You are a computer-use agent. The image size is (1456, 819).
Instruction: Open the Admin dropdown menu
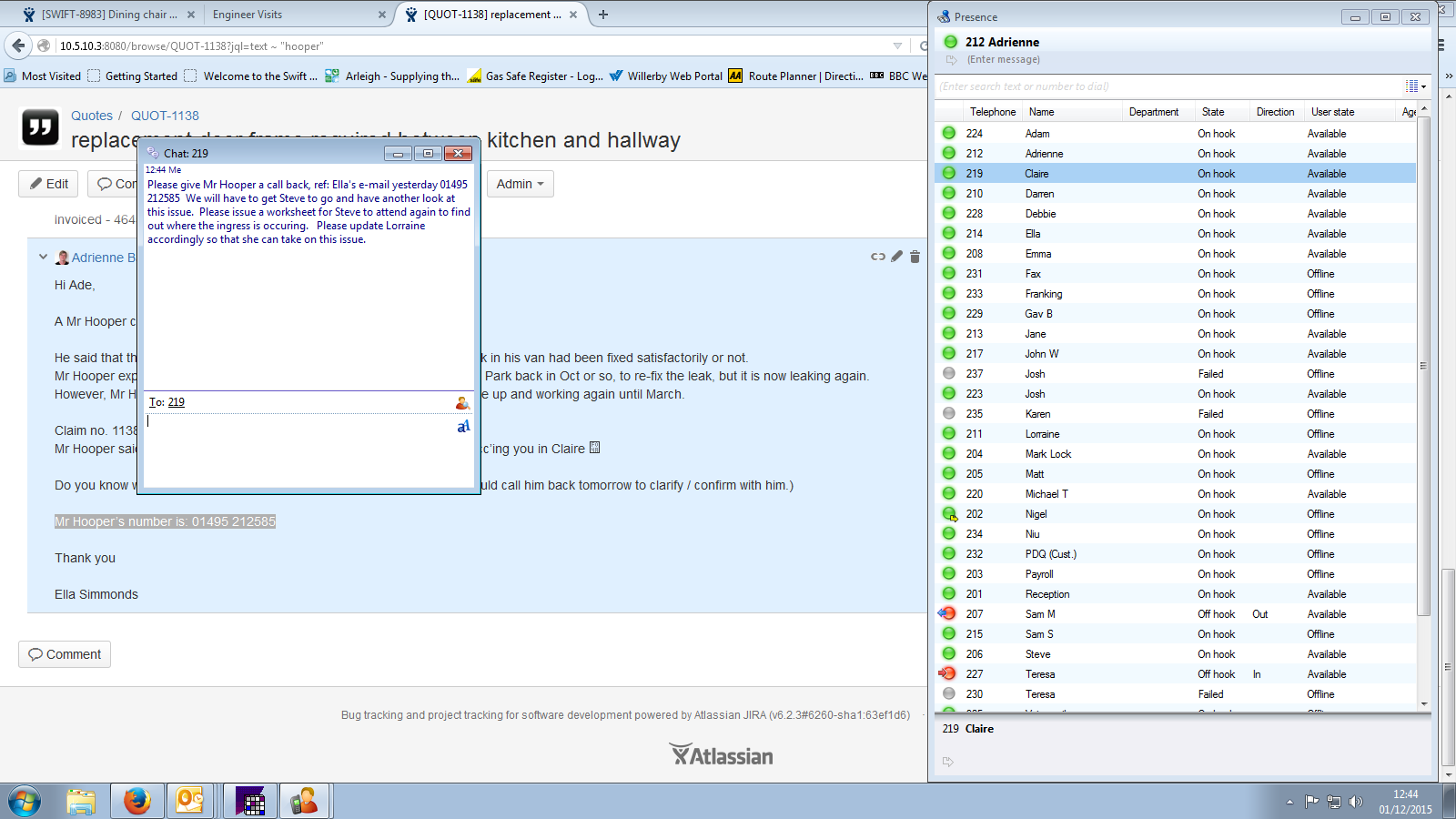520,184
